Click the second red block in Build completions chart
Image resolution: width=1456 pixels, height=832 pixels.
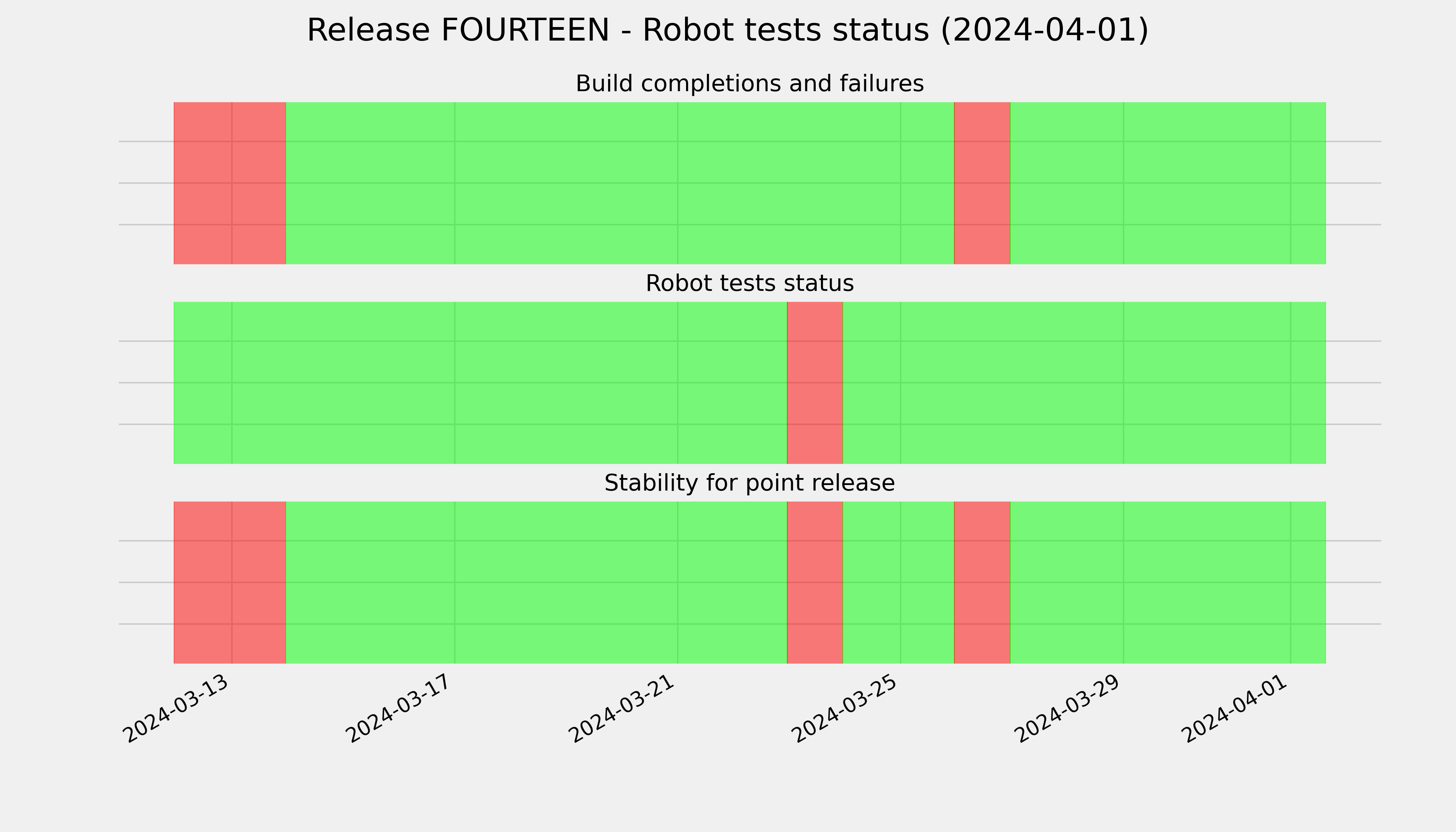(x=982, y=183)
